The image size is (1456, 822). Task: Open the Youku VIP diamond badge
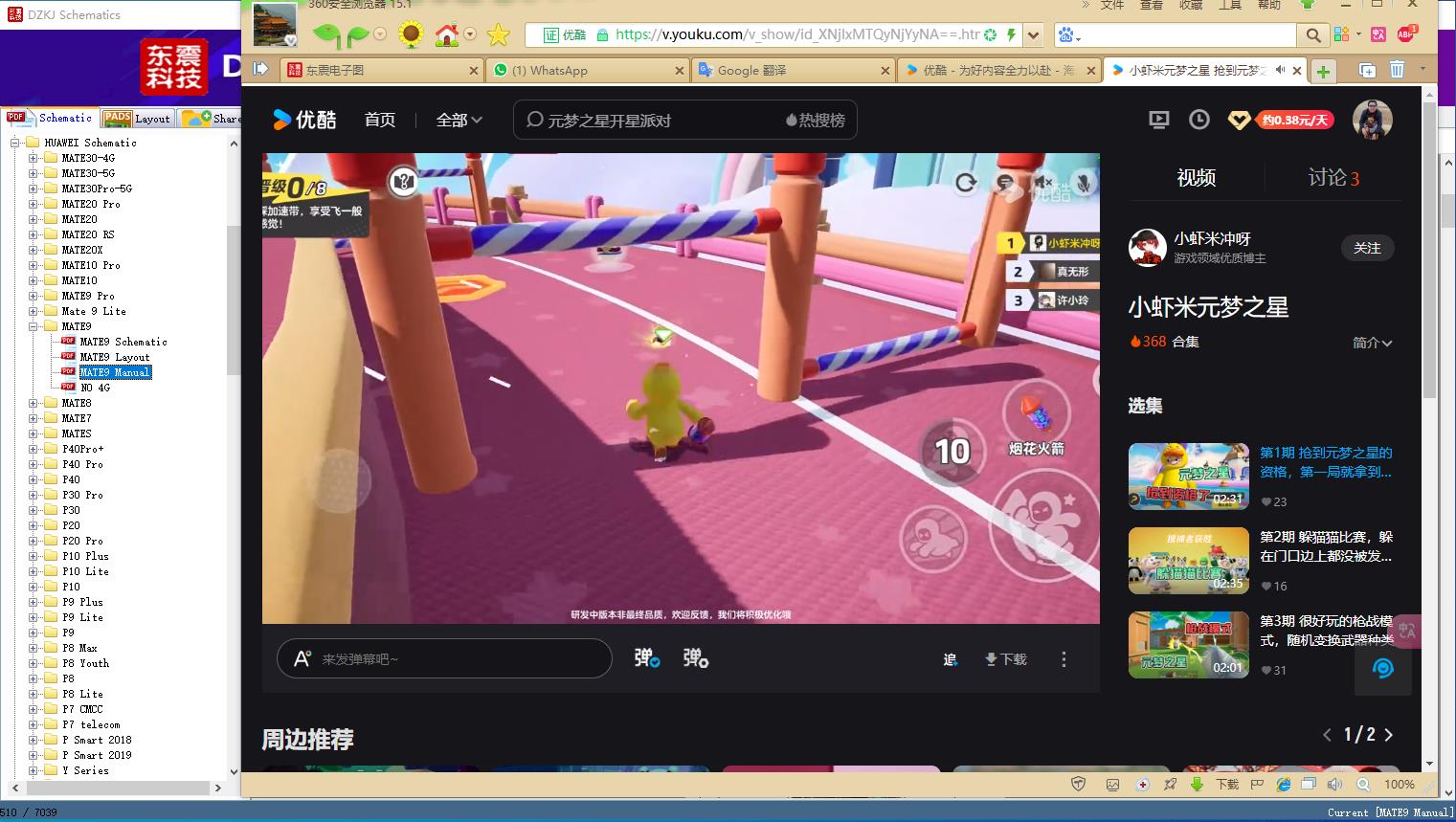[1239, 120]
